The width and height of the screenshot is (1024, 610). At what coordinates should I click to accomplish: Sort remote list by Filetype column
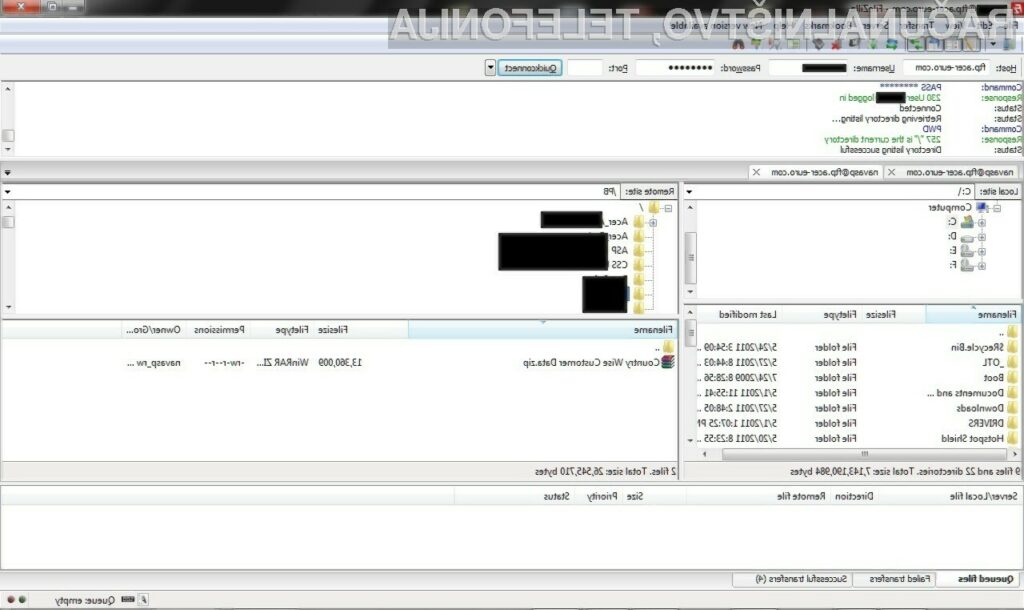pyautogui.click(x=291, y=330)
